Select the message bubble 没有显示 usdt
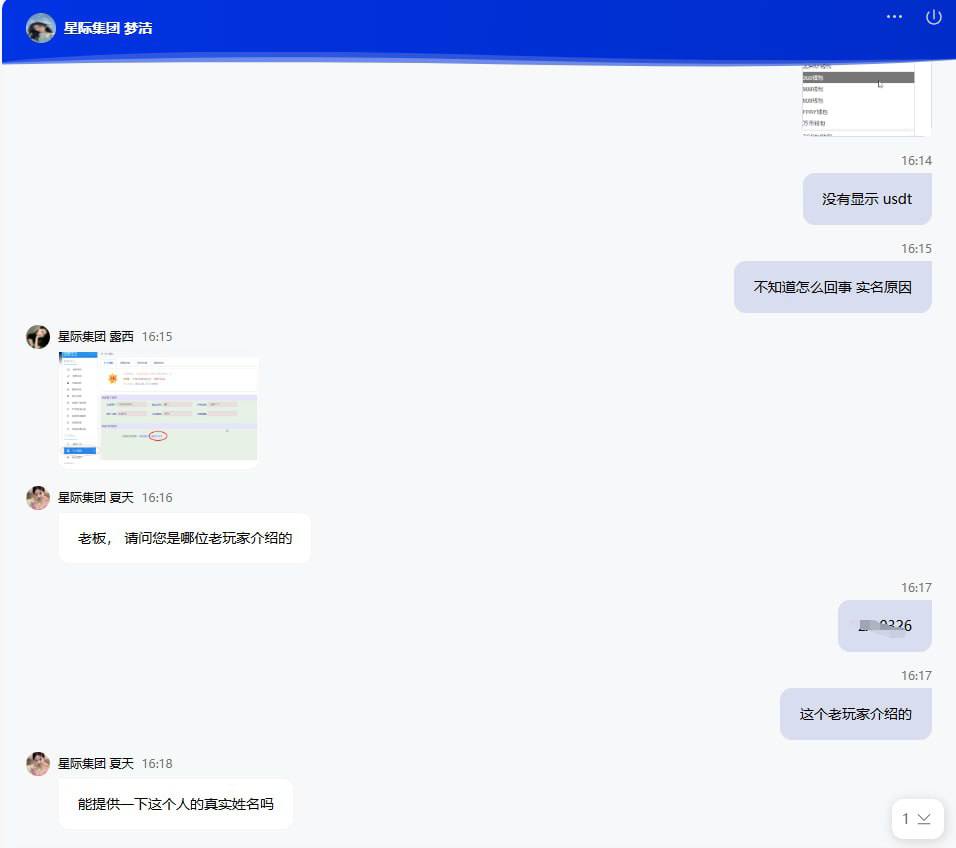The width and height of the screenshot is (956, 848). (x=867, y=199)
